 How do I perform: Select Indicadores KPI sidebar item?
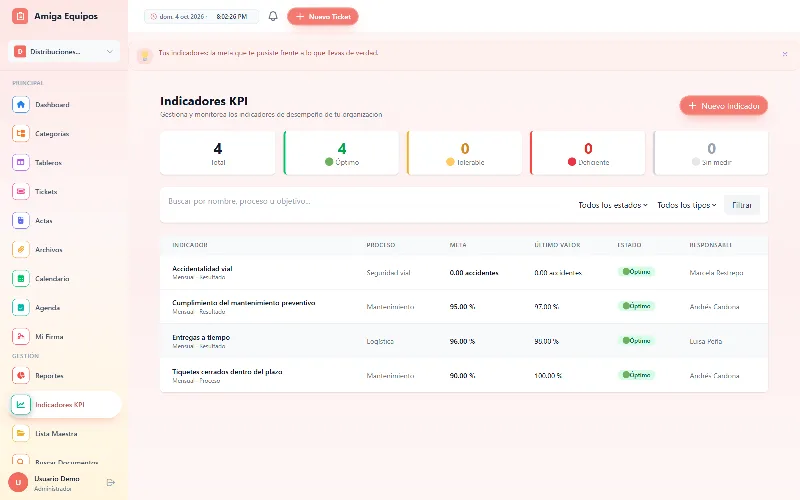coord(64,405)
